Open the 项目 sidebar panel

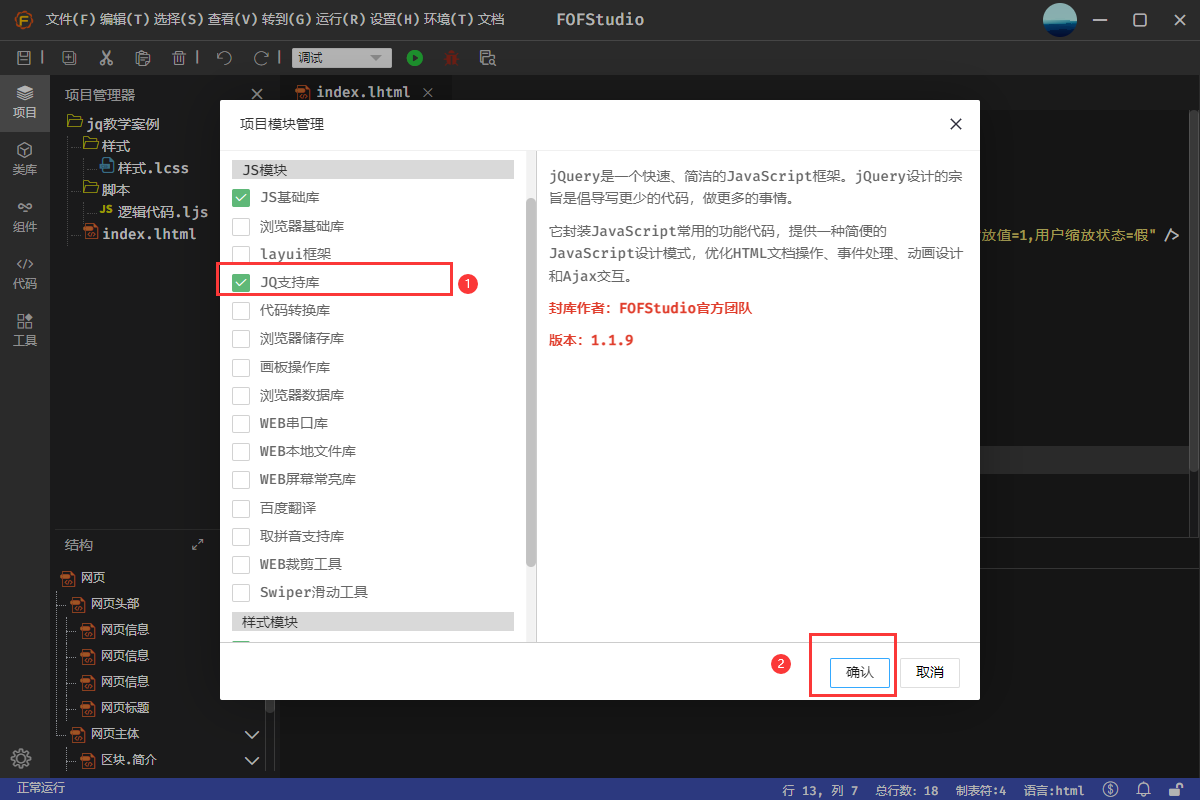25,102
